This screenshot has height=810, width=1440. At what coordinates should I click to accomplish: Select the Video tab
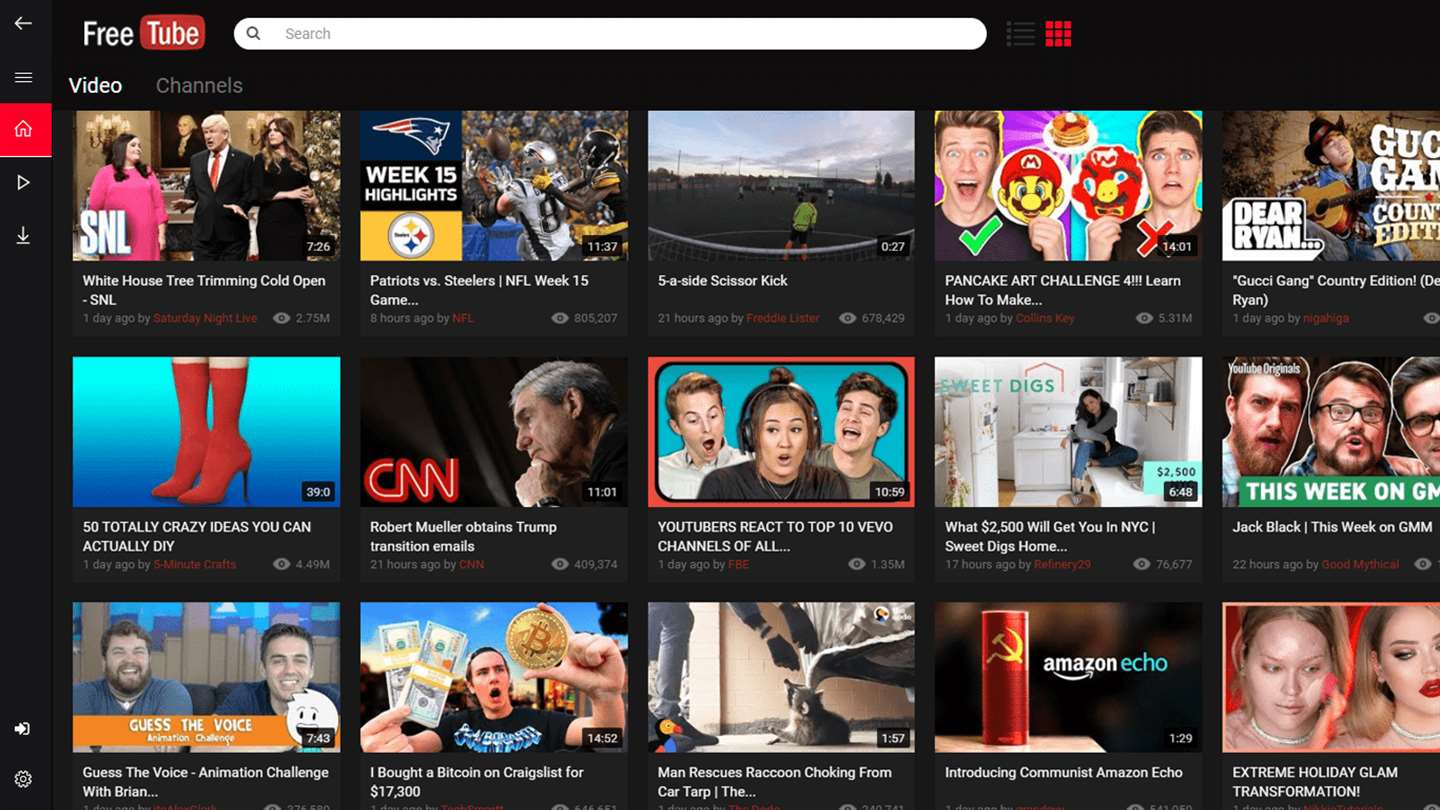pyautogui.click(x=95, y=86)
